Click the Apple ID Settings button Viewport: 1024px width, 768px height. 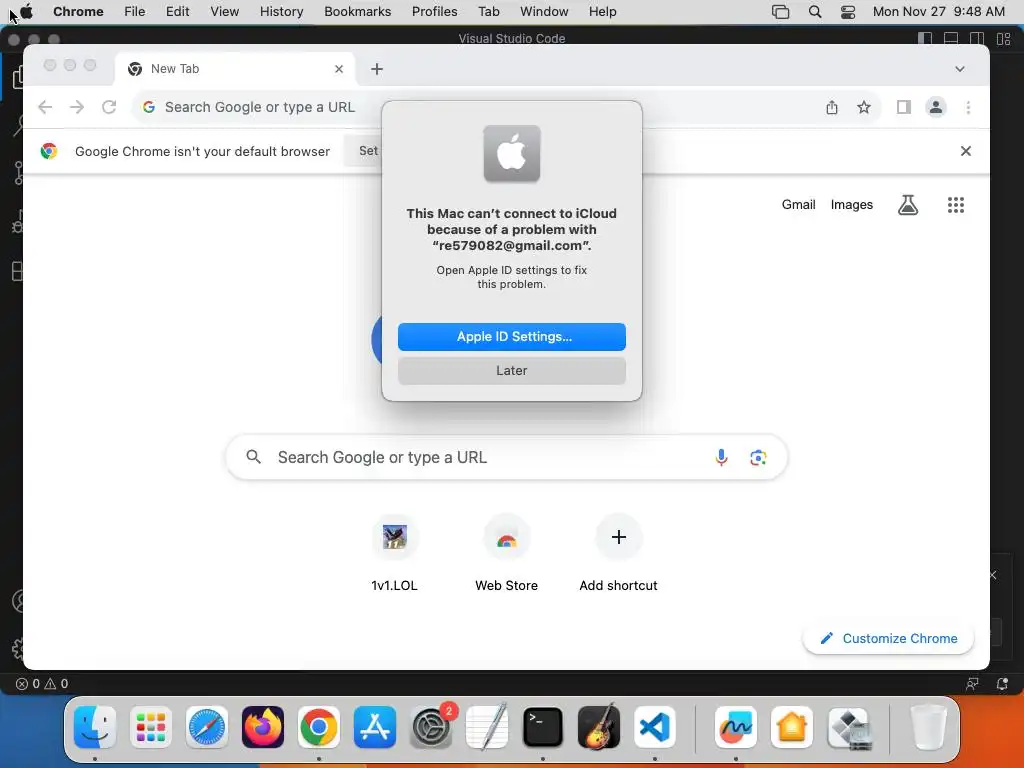coord(511,336)
